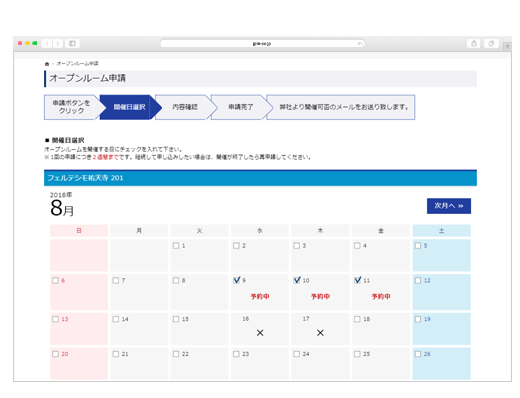Check the August 25 checkbox

coord(357,354)
